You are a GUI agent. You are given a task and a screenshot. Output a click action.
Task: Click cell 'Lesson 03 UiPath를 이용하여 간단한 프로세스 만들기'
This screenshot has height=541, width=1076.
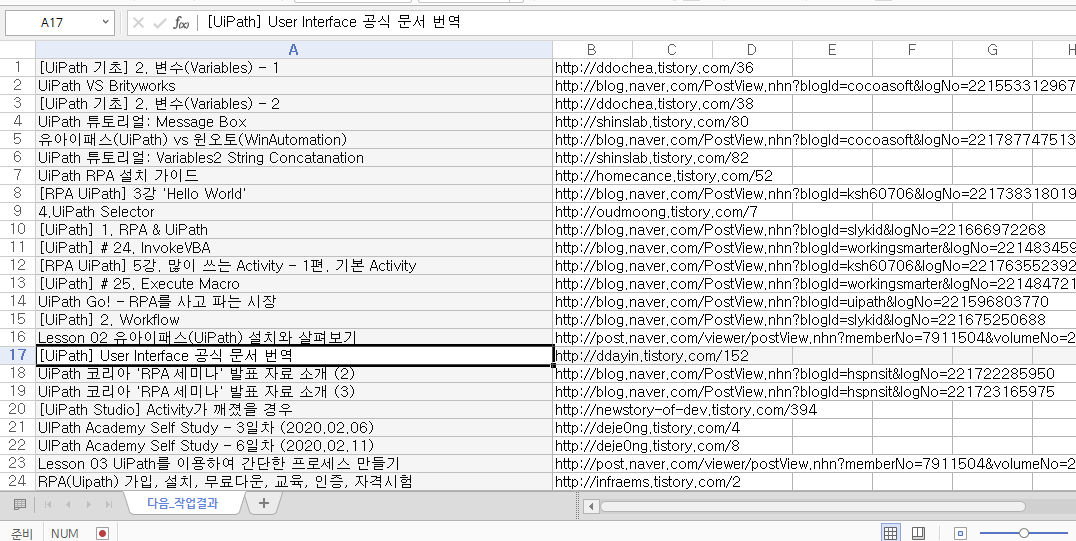point(294,463)
